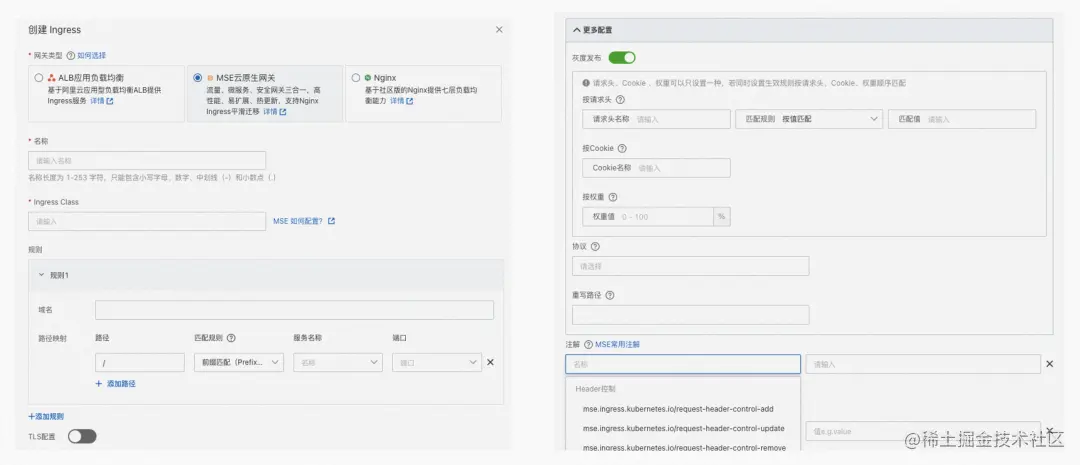The image size is (1080, 465).
Task: Focus the 权重值 input
Action: tap(647, 216)
